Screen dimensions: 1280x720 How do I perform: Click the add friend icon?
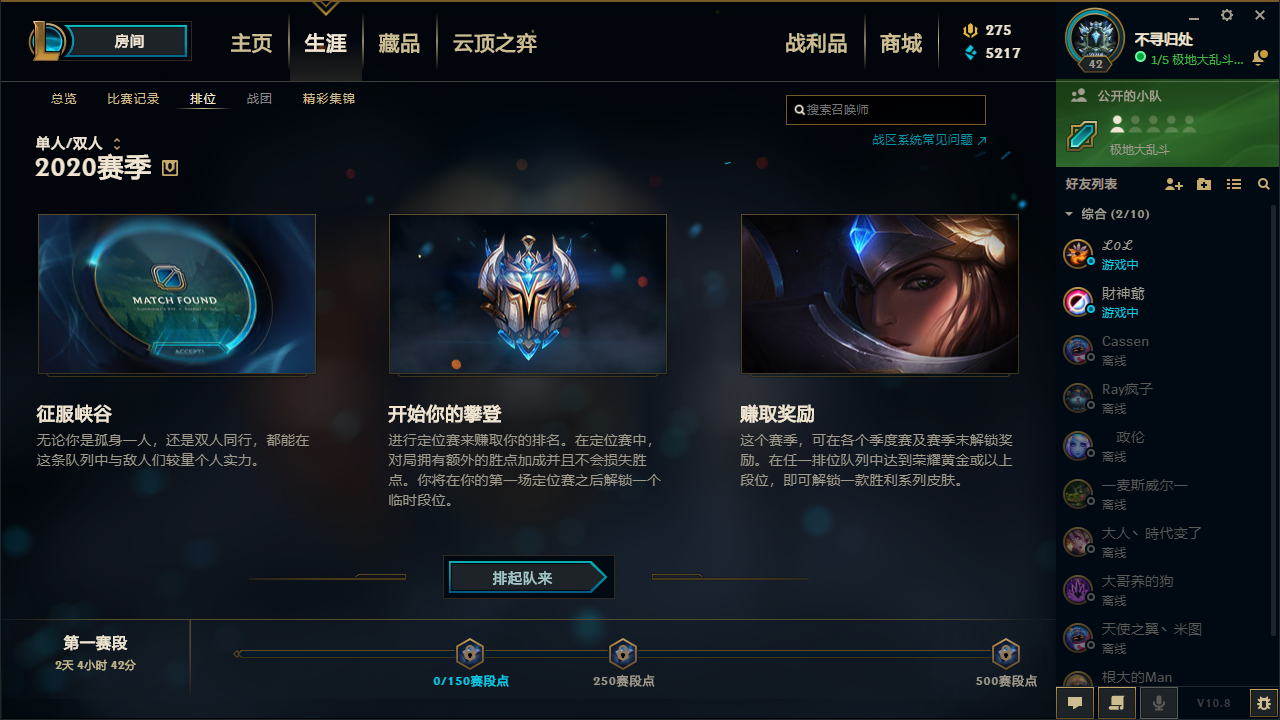tap(1174, 185)
